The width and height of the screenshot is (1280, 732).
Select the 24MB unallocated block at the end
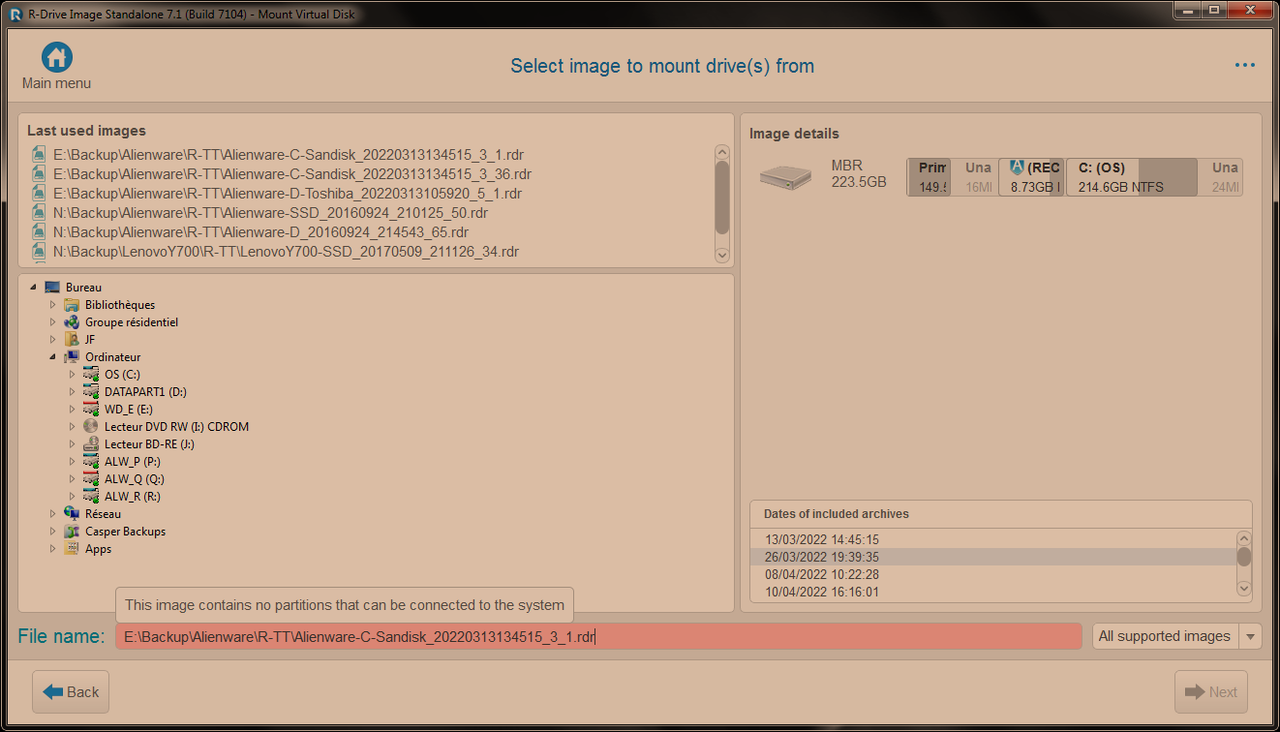tap(1220, 177)
